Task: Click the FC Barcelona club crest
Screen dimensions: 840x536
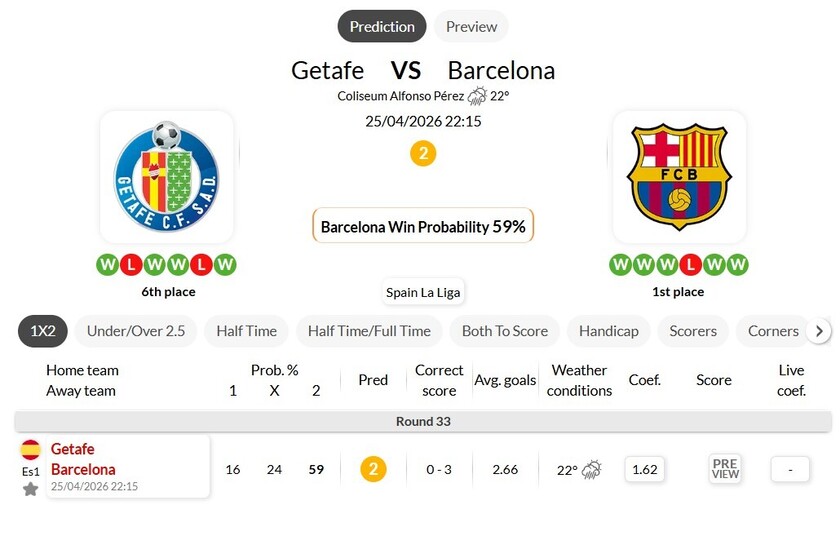Action: click(679, 177)
